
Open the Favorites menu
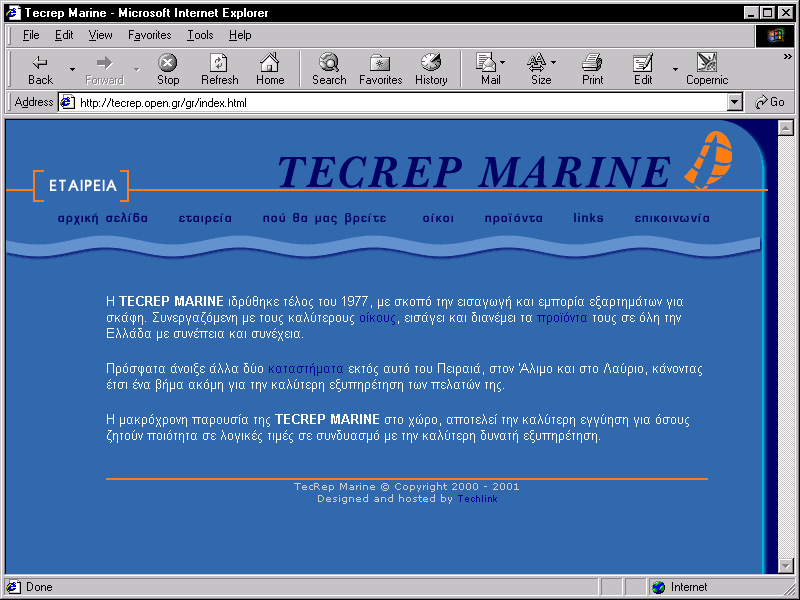click(149, 35)
